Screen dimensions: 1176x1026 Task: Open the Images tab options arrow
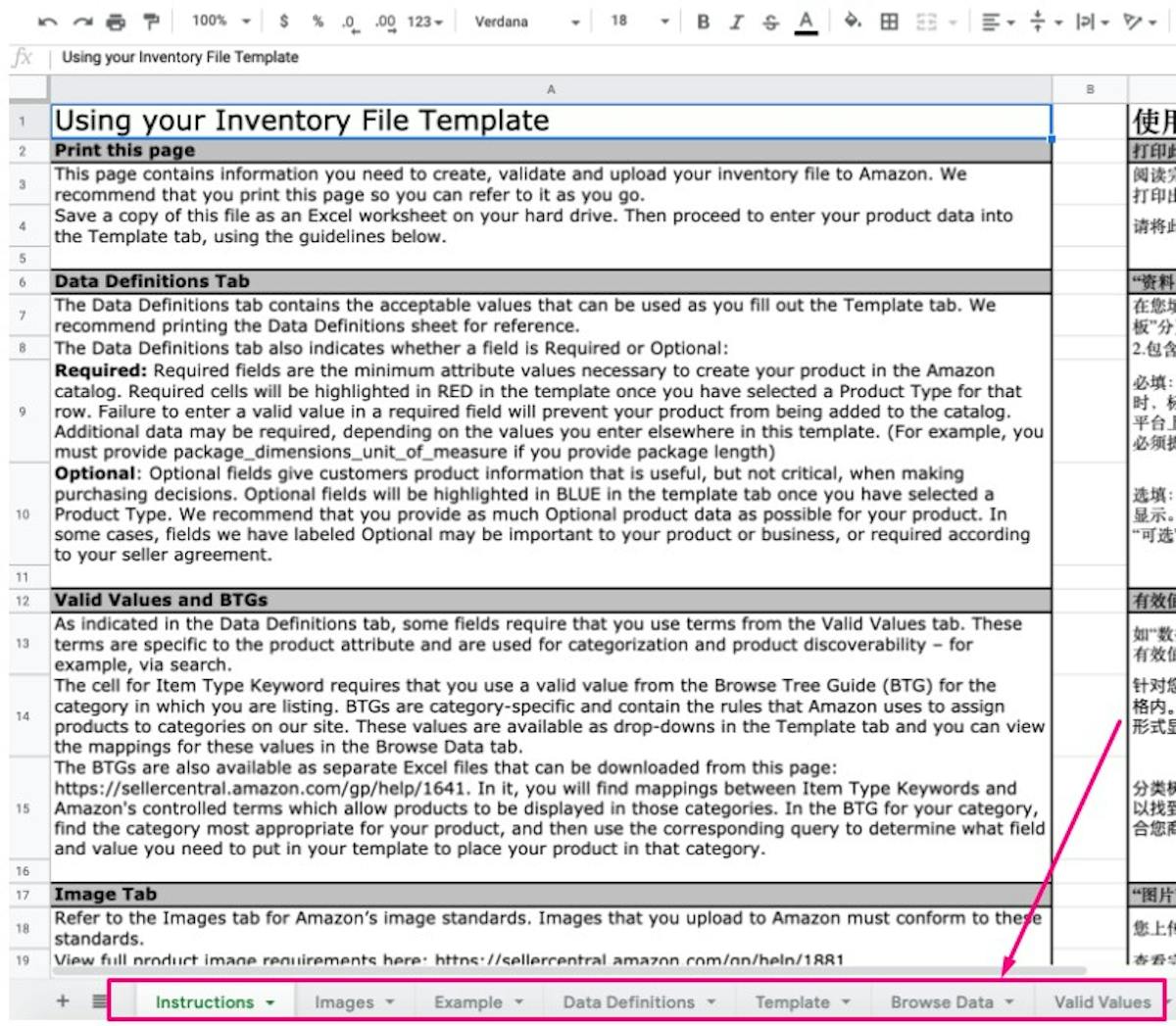390,1002
